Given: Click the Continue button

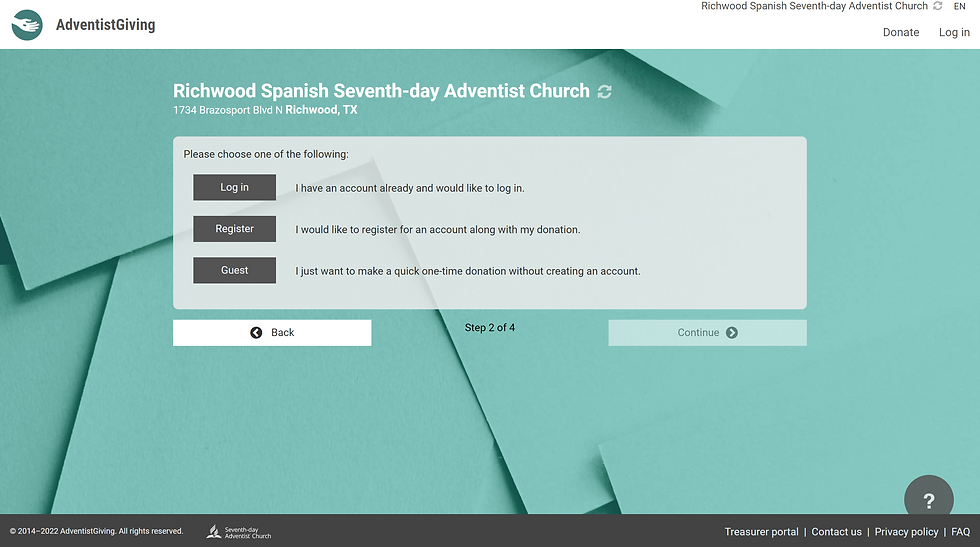Looking at the screenshot, I should pyautogui.click(x=707, y=333).
